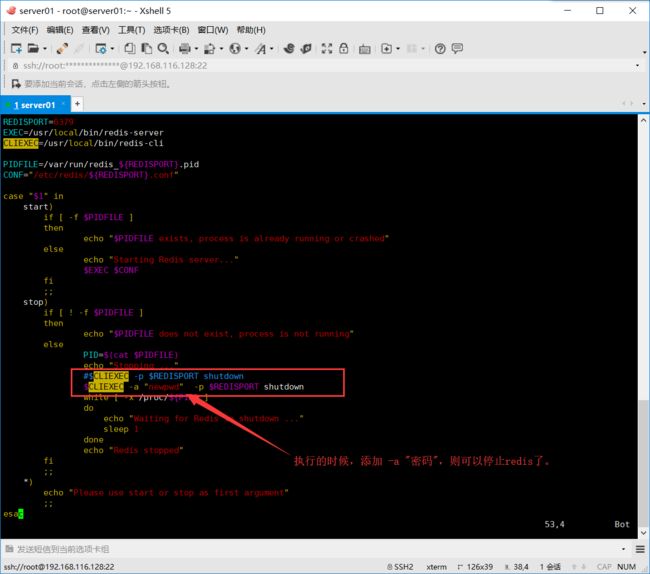The image size is (650, 574).
Task: Click the new tab group plus icon
Action: (x=386, y=48)
